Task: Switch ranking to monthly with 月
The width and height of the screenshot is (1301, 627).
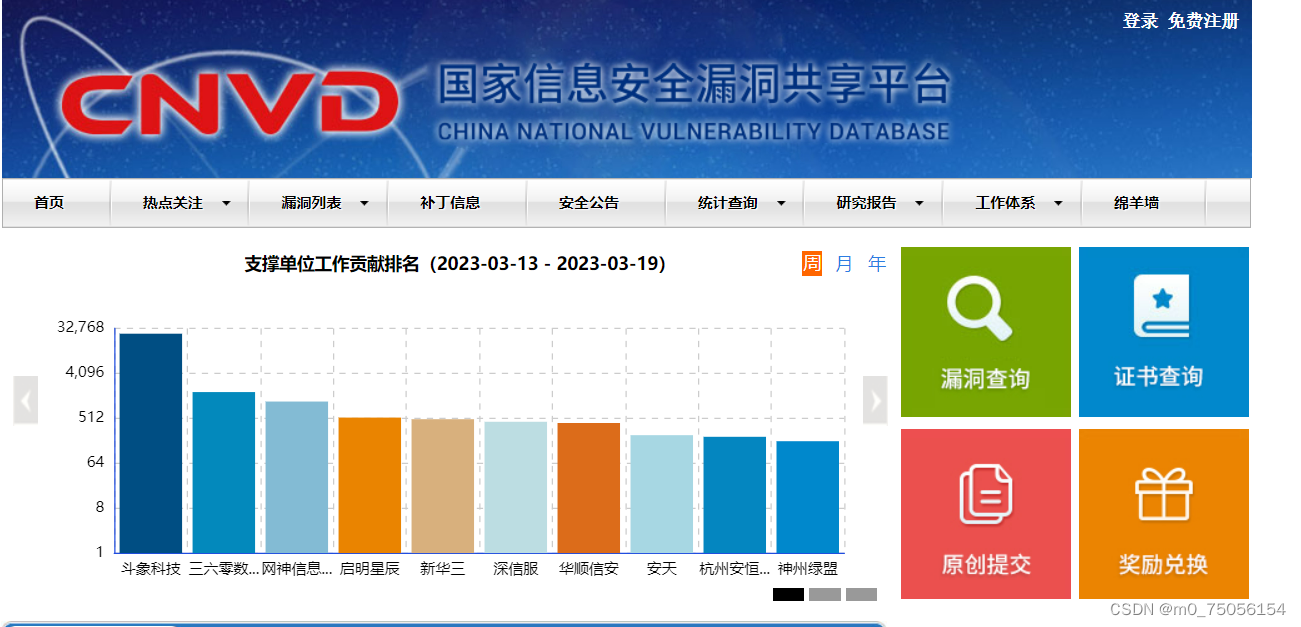Action: click(x=844, y=264)
